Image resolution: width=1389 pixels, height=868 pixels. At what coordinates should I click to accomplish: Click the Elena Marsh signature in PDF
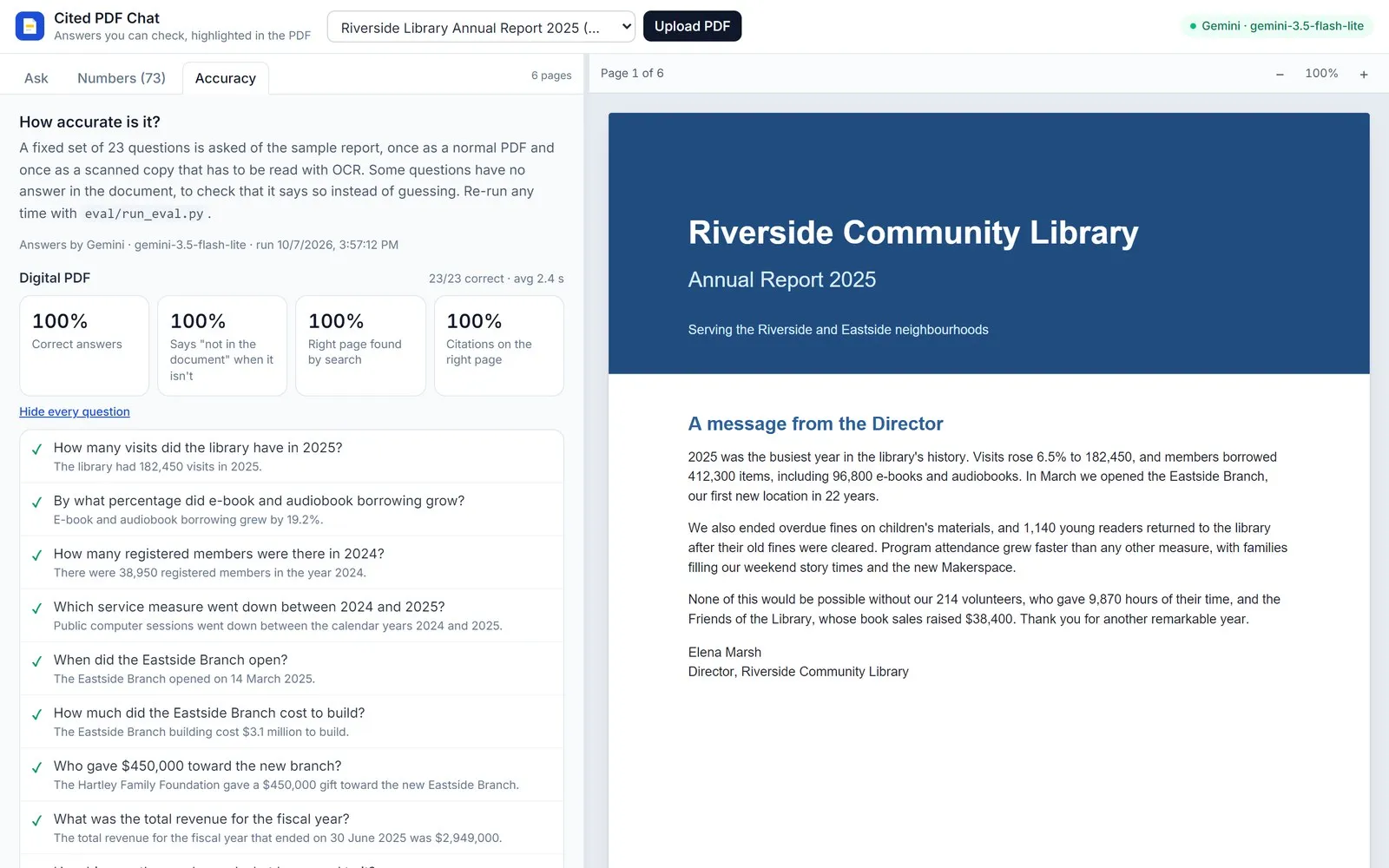(x=725, y=652)
